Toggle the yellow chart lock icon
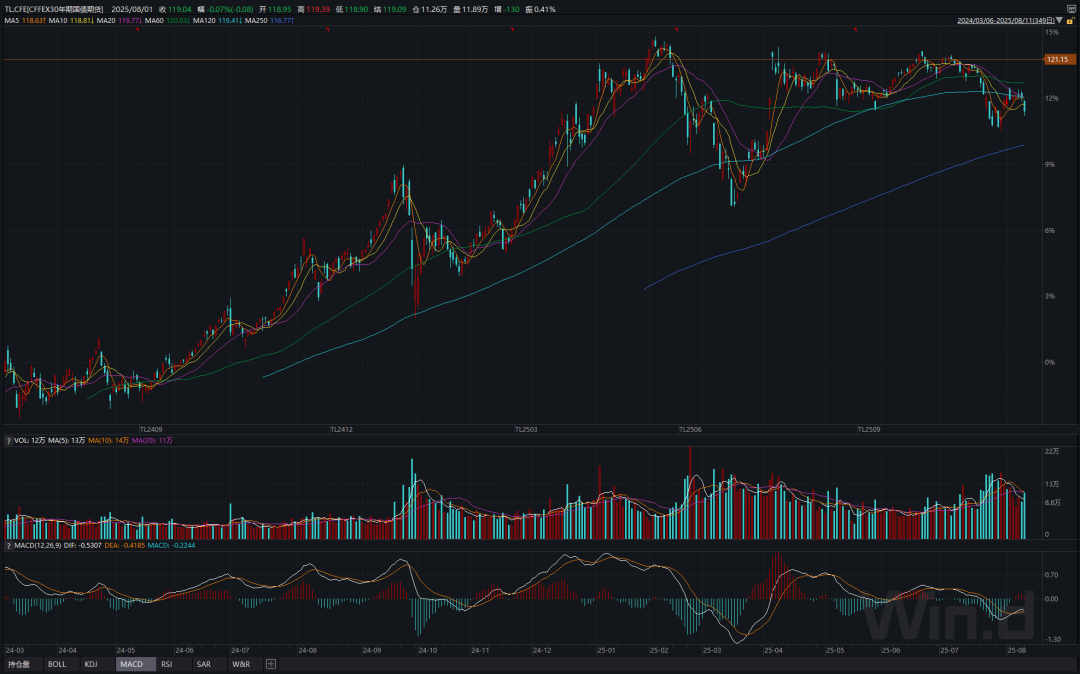The image size is (1080, 674). [1070, 21]
